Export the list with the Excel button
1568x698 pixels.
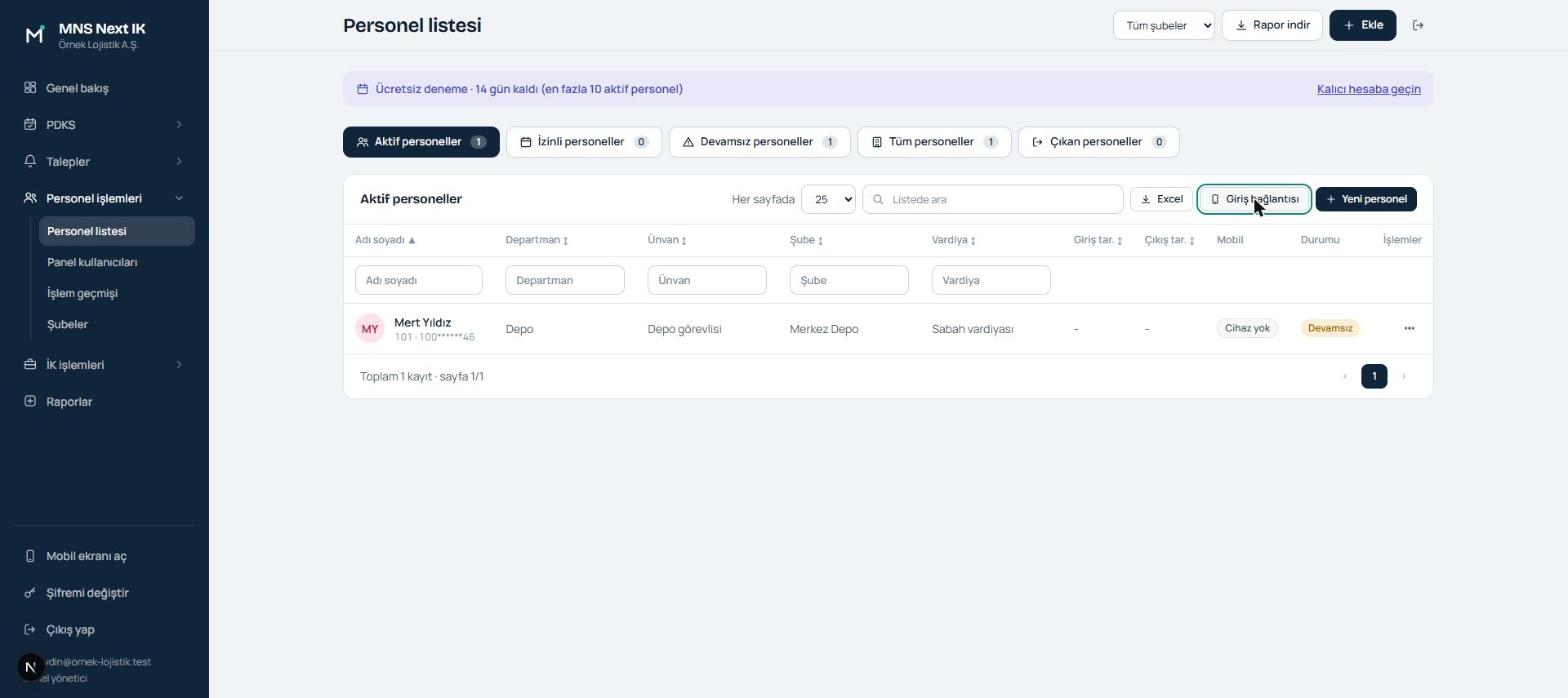click(1161, 199)
